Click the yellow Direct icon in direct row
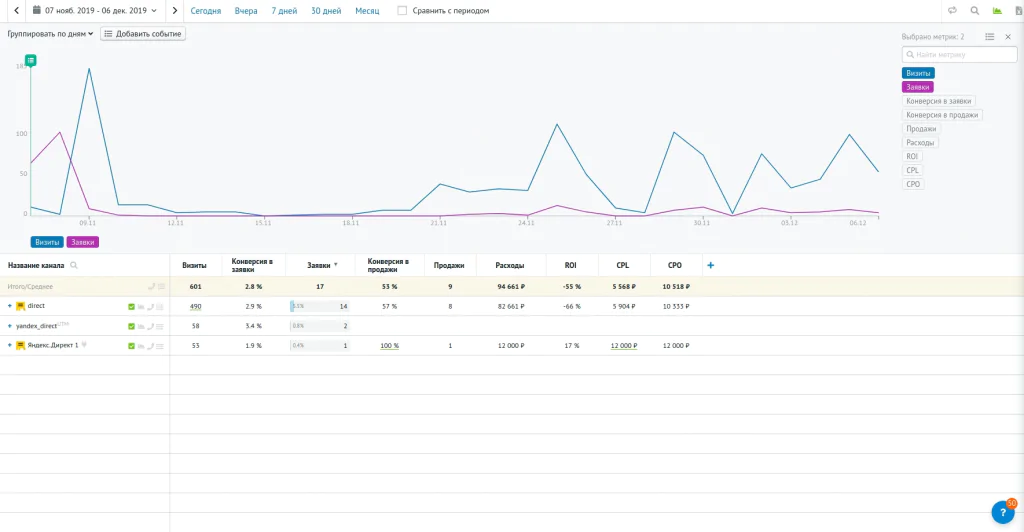 (x=20, y=306)
